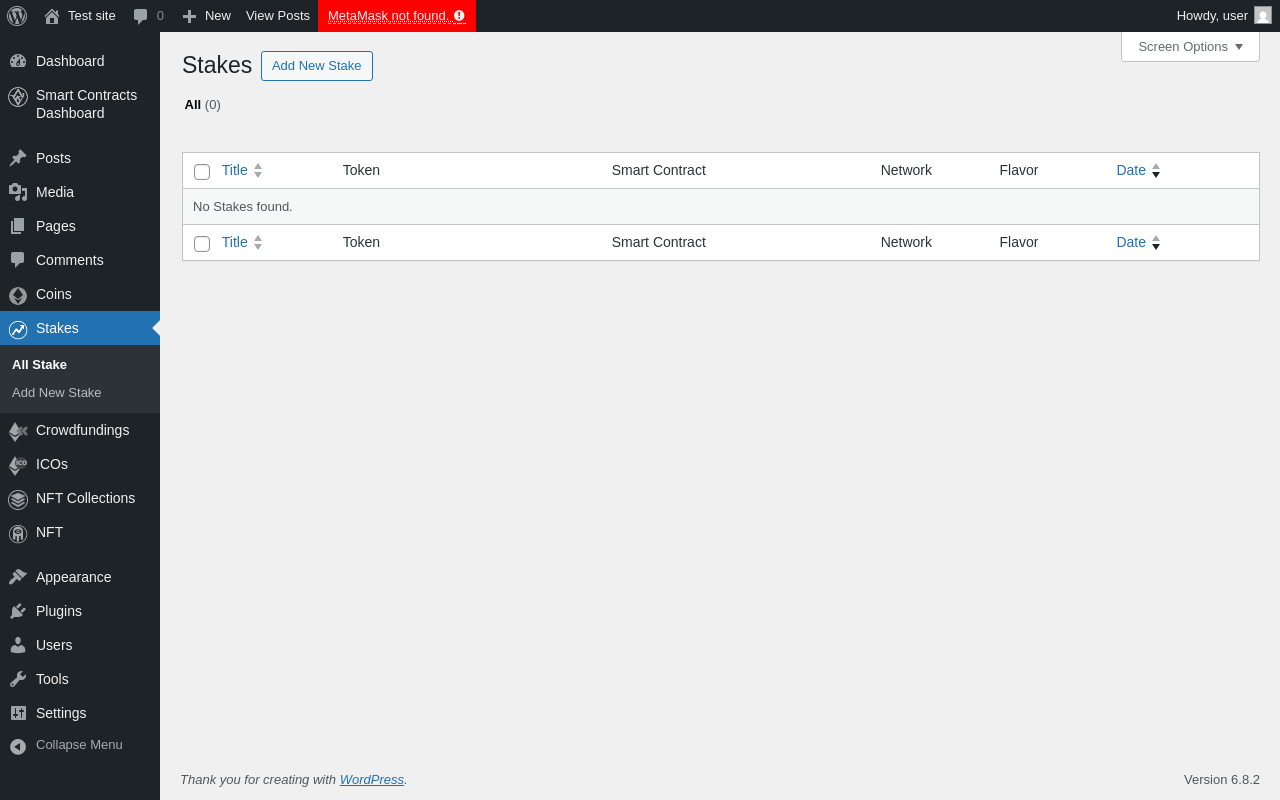Click the Dashboard gauge icon
1280x800 pixels.
point(18,61)
